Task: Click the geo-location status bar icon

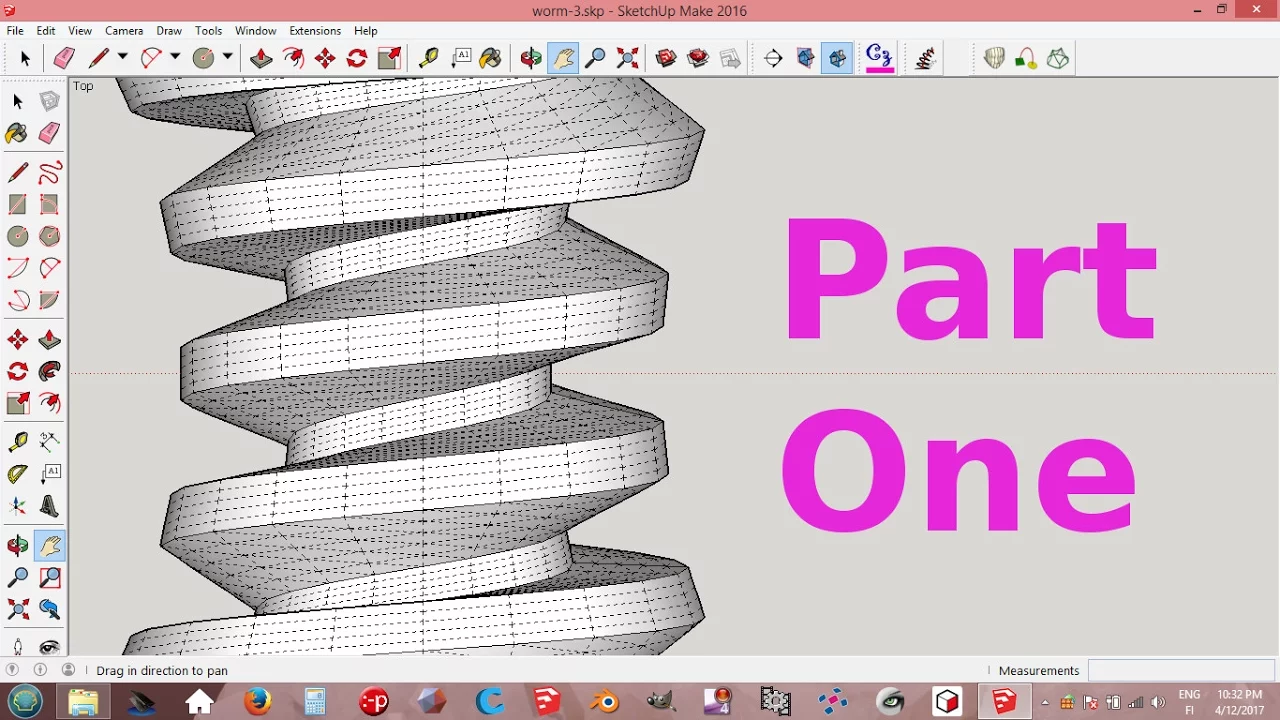Action: [13, 670]
